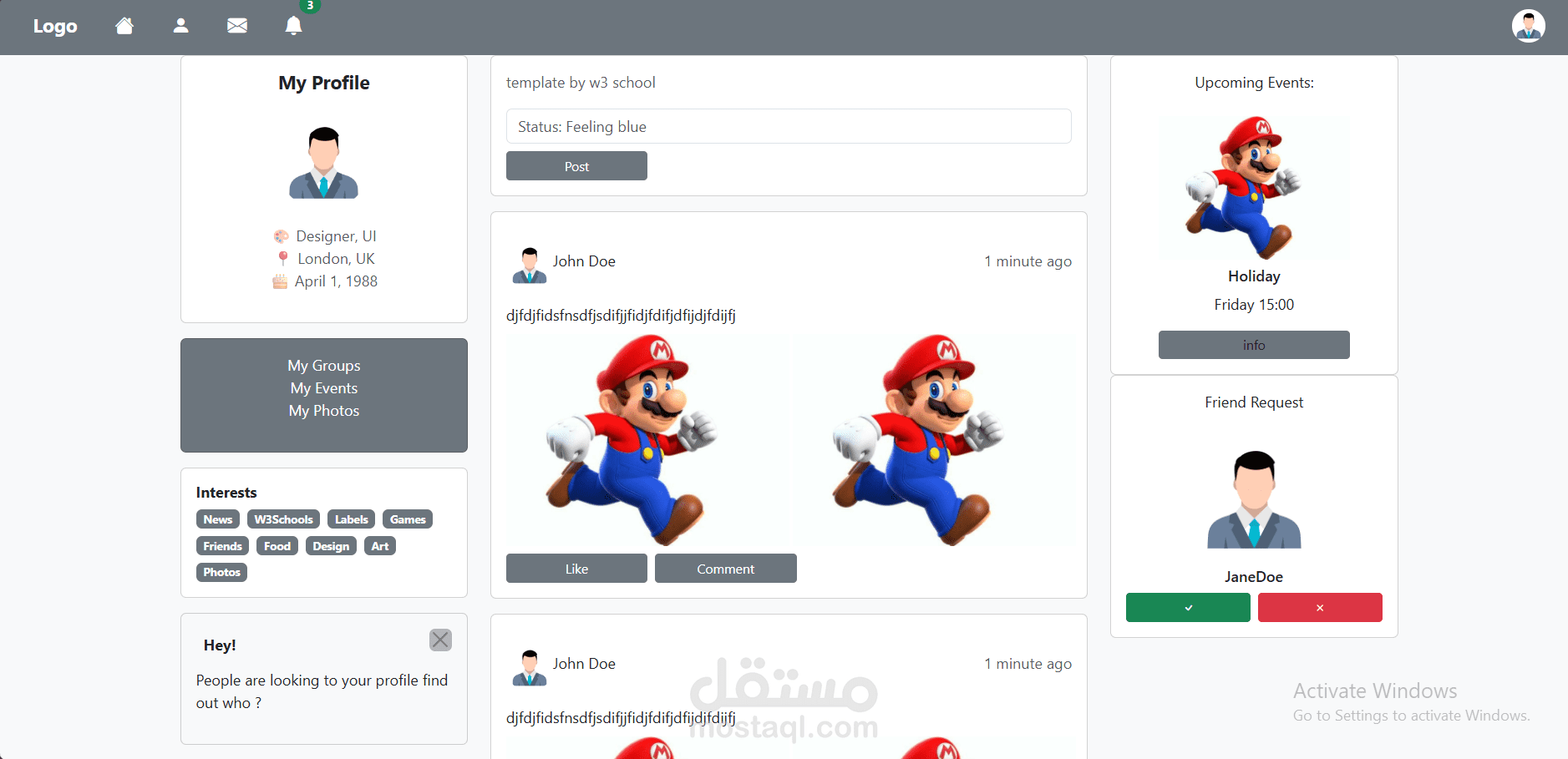Open the left Mario image in first post
Image resolution: width=1568 pixels, height=759 pixels.
click(647, 441)
